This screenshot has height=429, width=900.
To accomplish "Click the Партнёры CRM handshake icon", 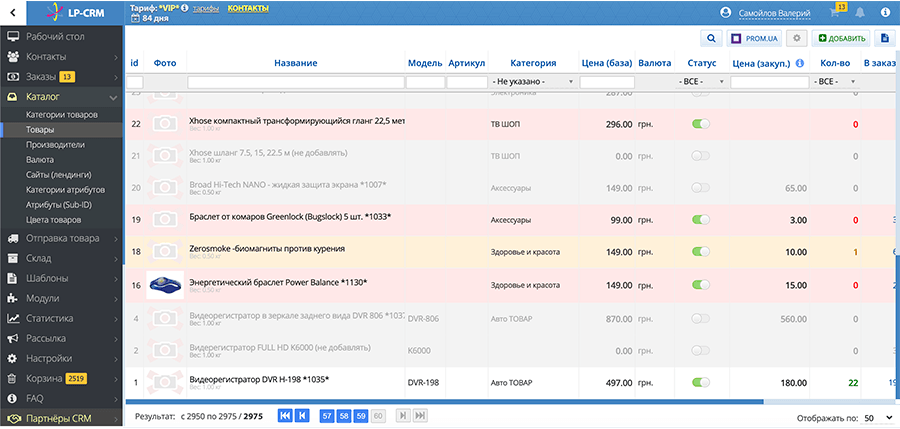I will click(14, 419).
